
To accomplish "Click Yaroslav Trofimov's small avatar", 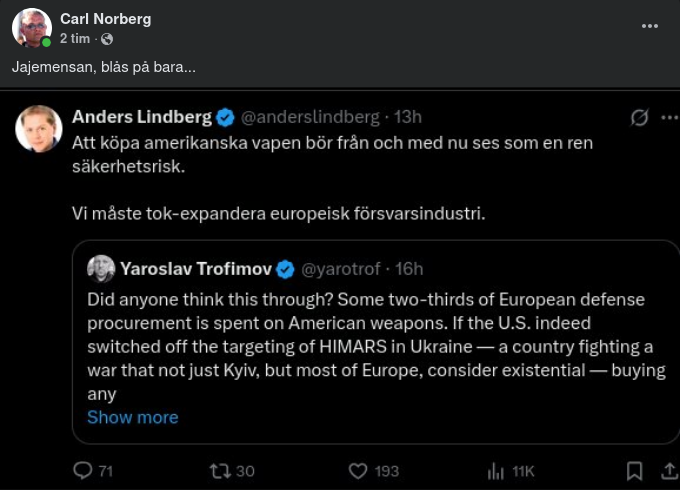I will click(101, 268).
